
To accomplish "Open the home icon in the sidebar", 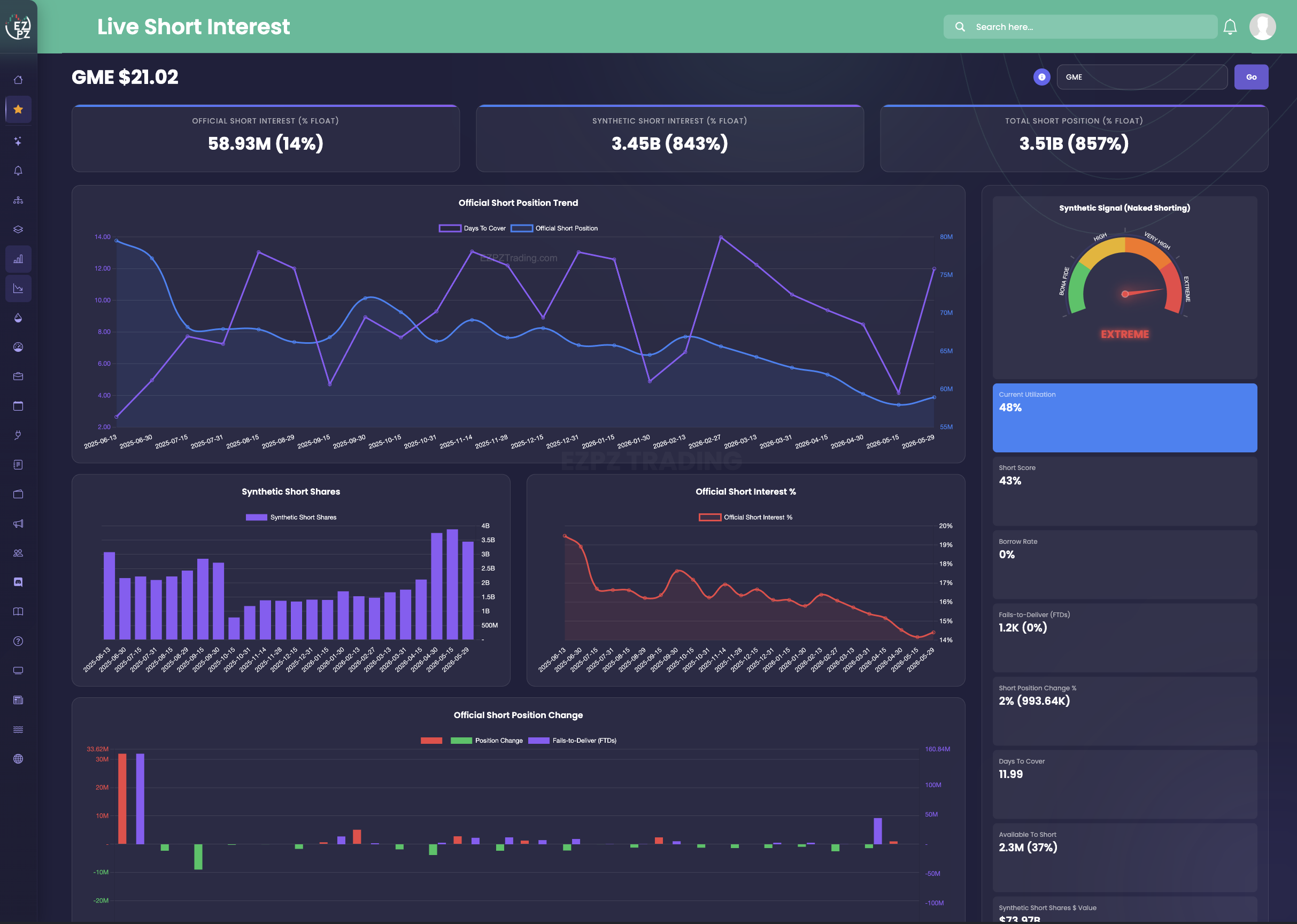I will 18,80.
